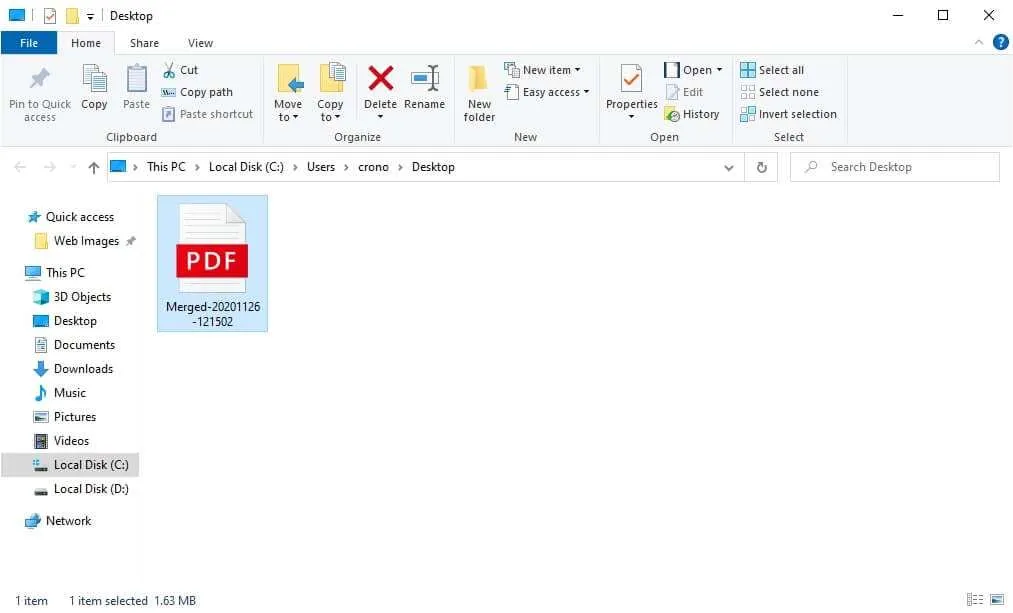Click the Paste ribbon icon
The height and width of the screenshot is (613, 1013).
coord(136,79)
